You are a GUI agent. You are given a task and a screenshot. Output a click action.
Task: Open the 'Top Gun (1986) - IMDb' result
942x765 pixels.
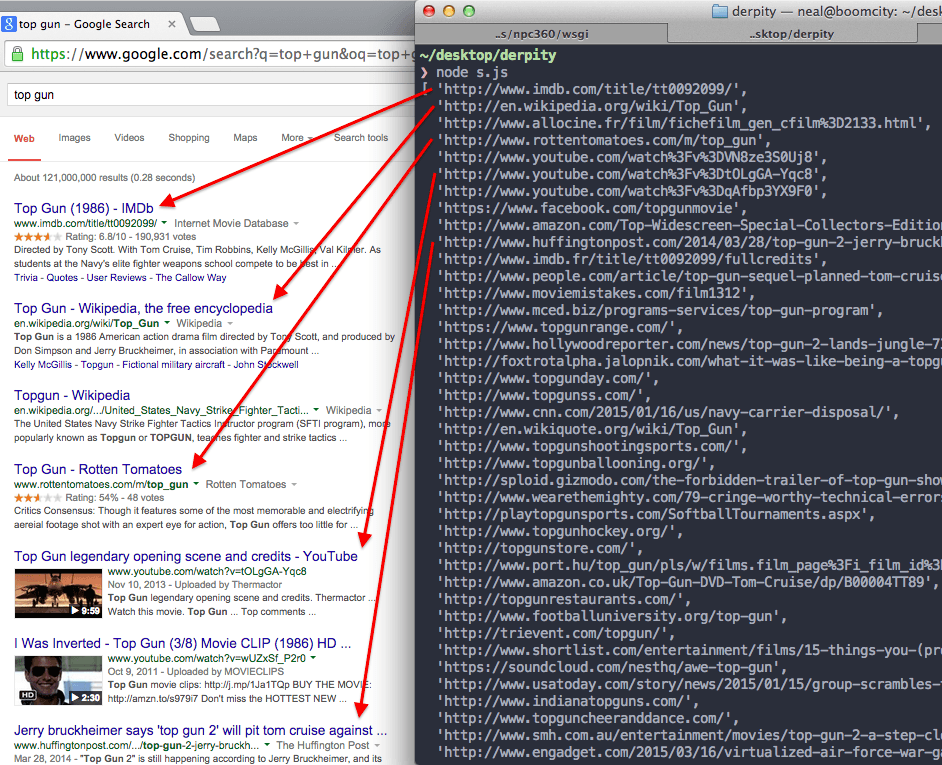point(84,209)
